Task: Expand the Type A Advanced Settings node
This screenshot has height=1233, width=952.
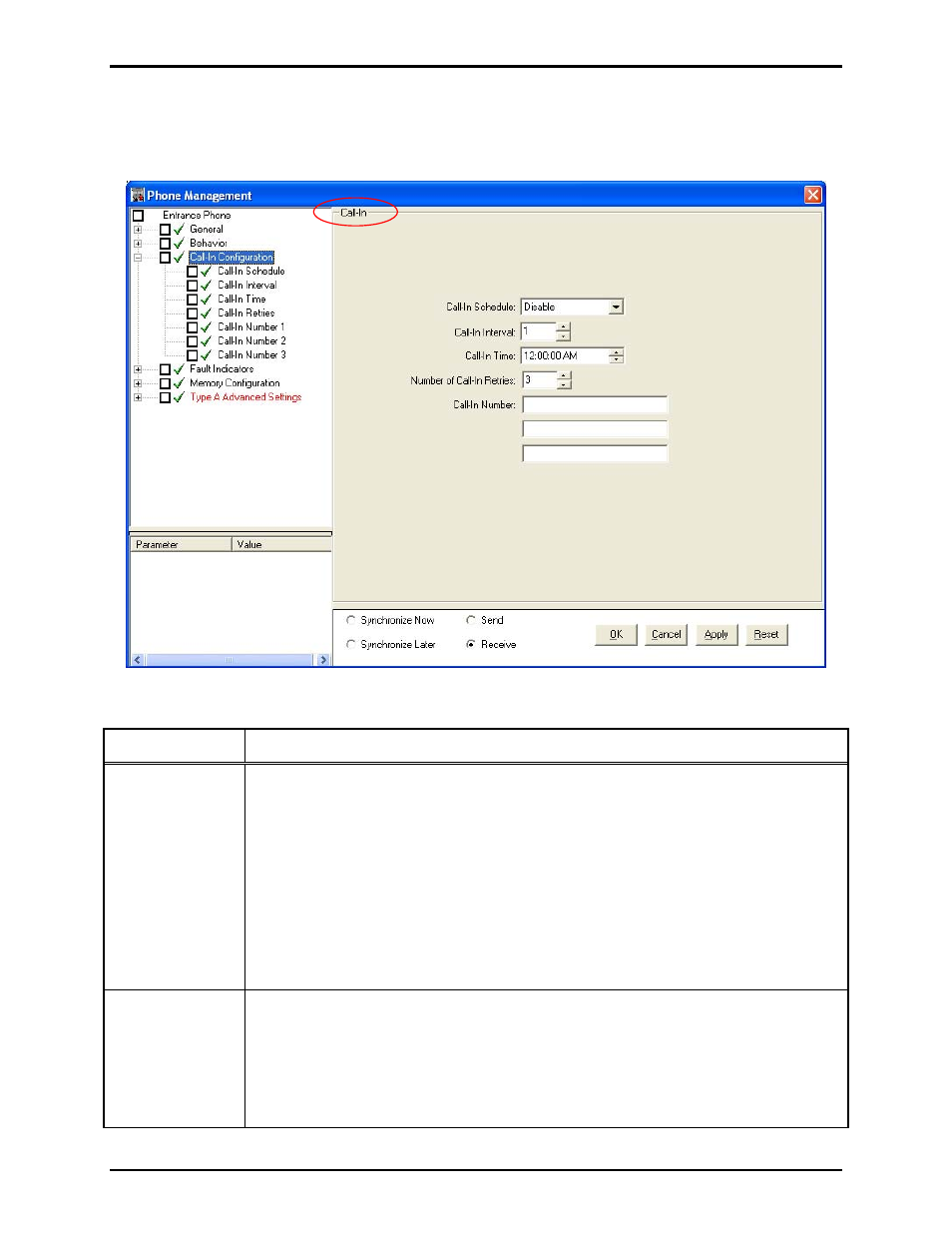Action: (x=138, y=397)
